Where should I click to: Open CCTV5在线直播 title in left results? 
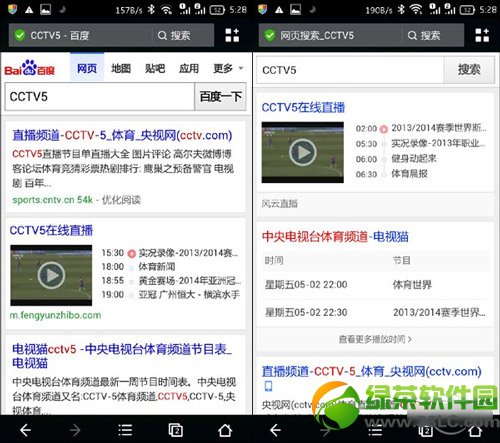tap(51, 230)
